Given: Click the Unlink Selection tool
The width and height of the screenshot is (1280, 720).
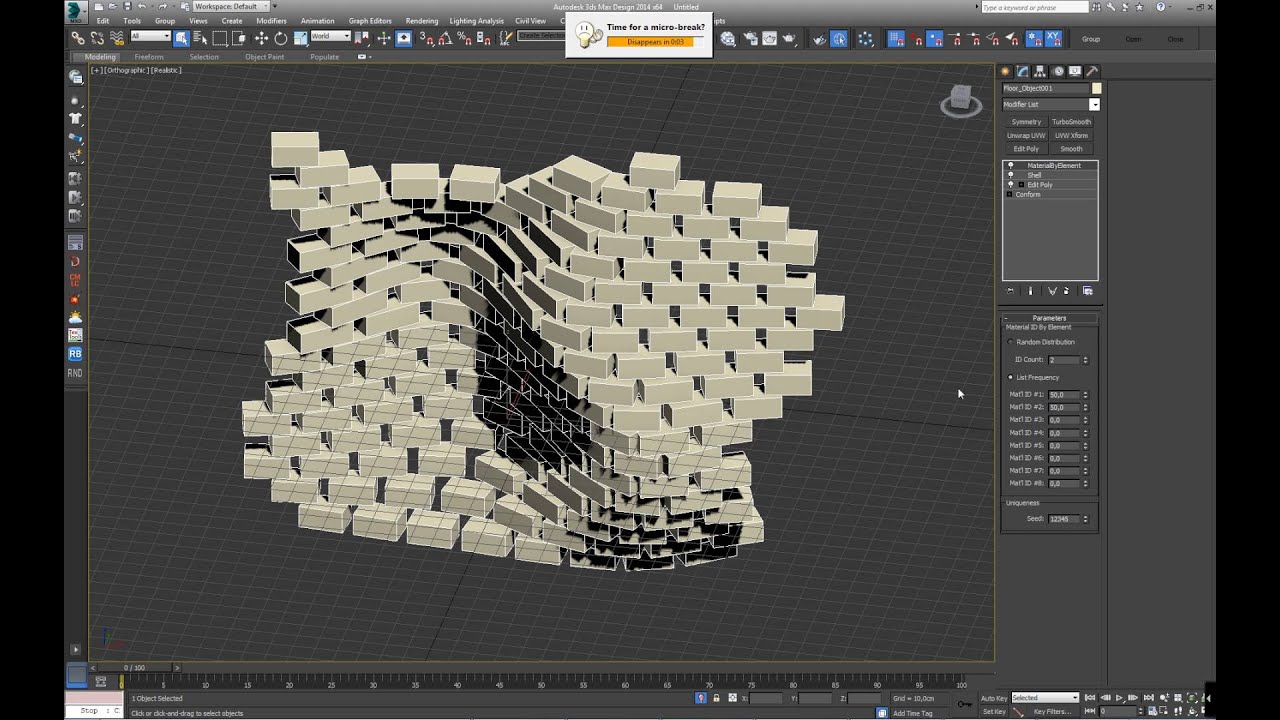Looking at the screenshot, I should coord(97,38).
